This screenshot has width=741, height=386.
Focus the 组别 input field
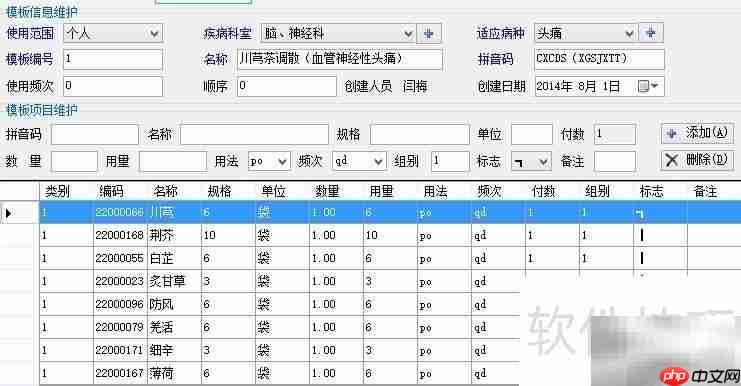click(x=450, y=162)
